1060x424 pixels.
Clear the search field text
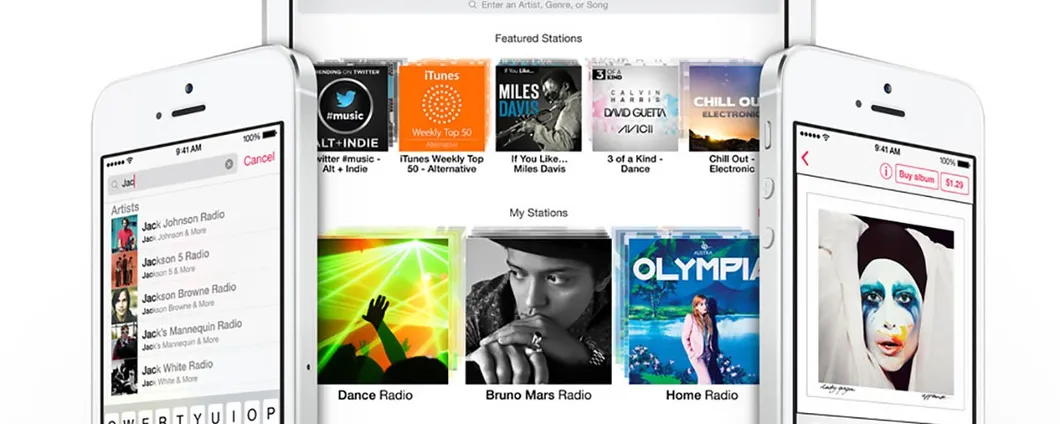coord(229,164)
